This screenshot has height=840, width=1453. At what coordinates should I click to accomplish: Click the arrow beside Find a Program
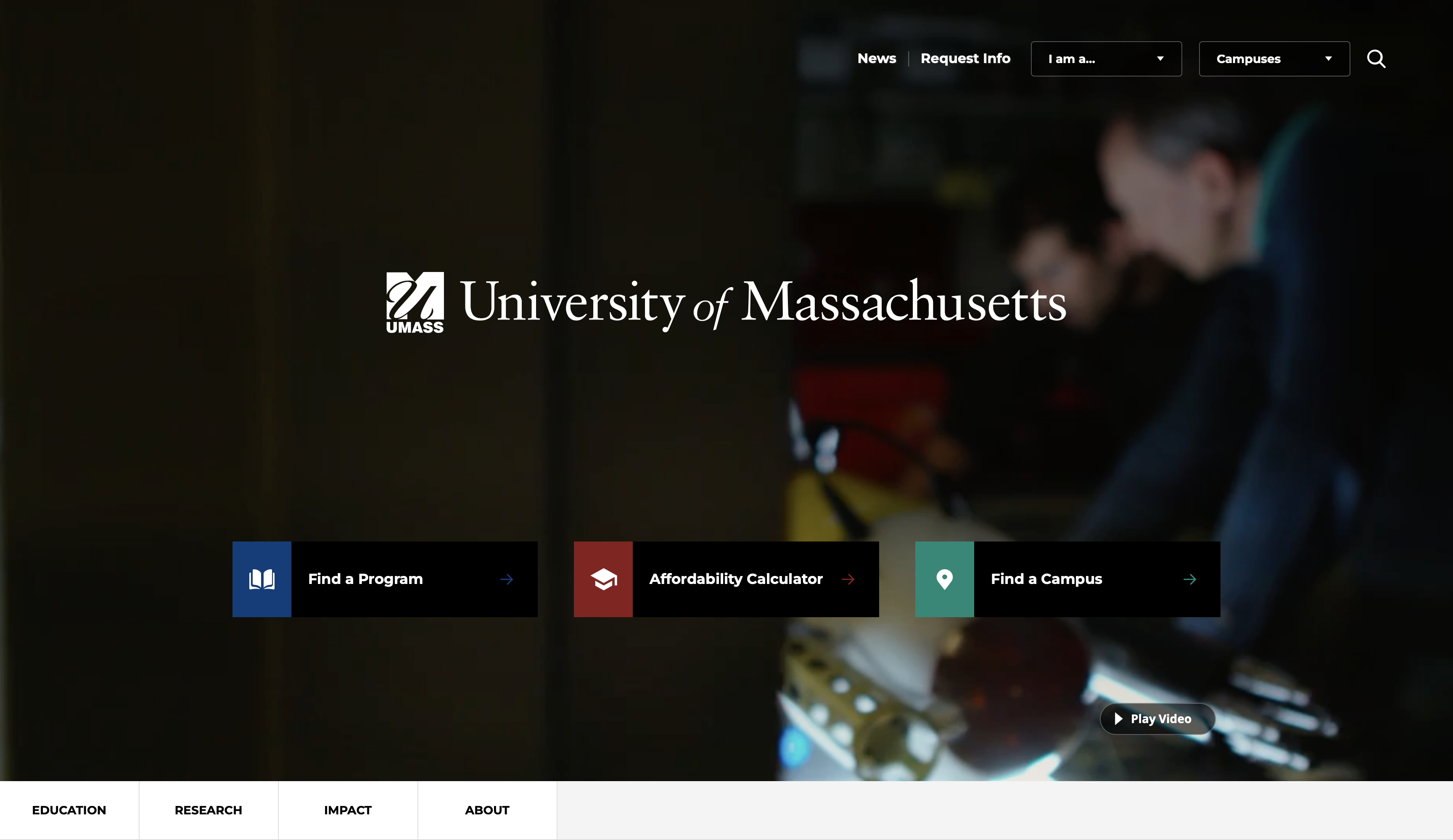pos(507,579)
